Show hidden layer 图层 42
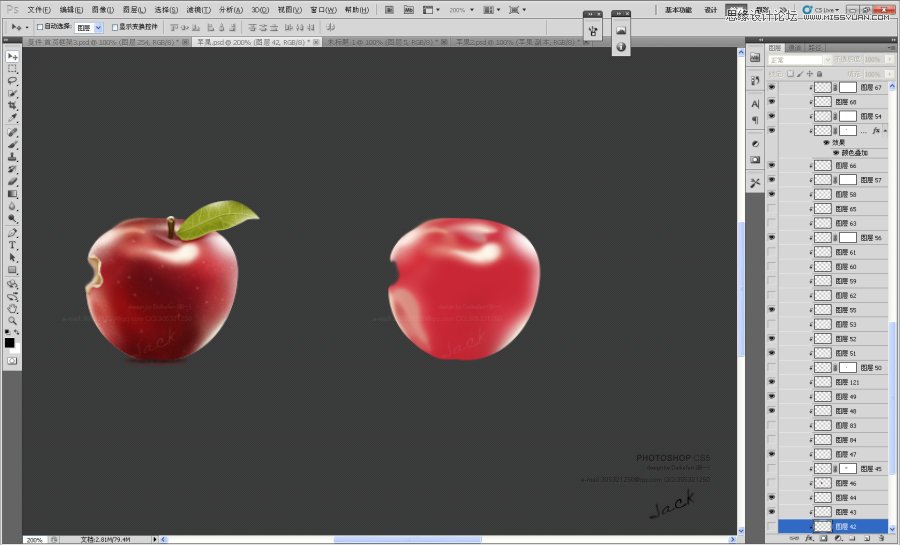 (x=771, y=526)
